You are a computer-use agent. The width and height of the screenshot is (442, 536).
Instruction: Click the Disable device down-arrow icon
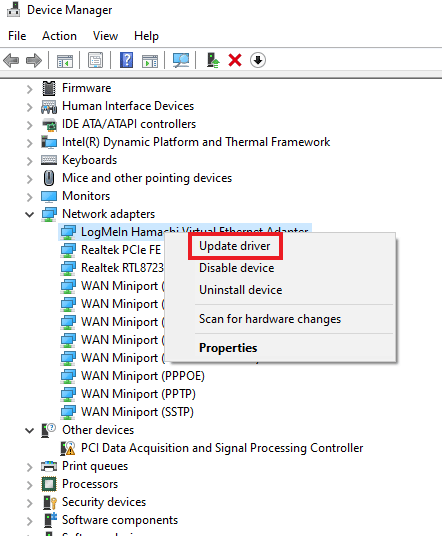[258, 61]
